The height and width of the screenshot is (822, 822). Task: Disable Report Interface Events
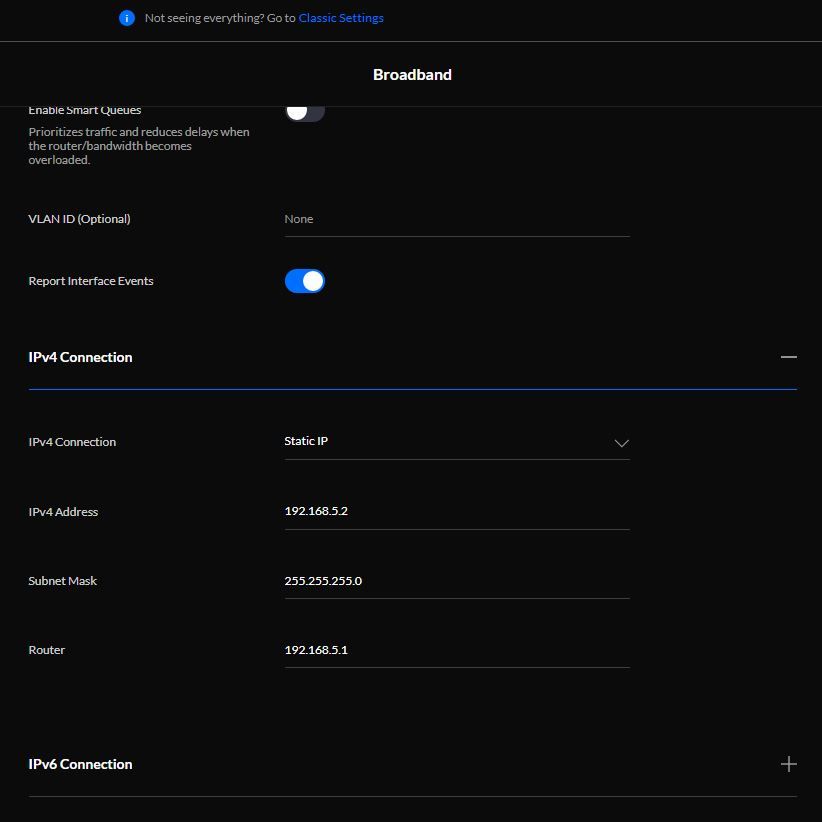click(304, 281)
